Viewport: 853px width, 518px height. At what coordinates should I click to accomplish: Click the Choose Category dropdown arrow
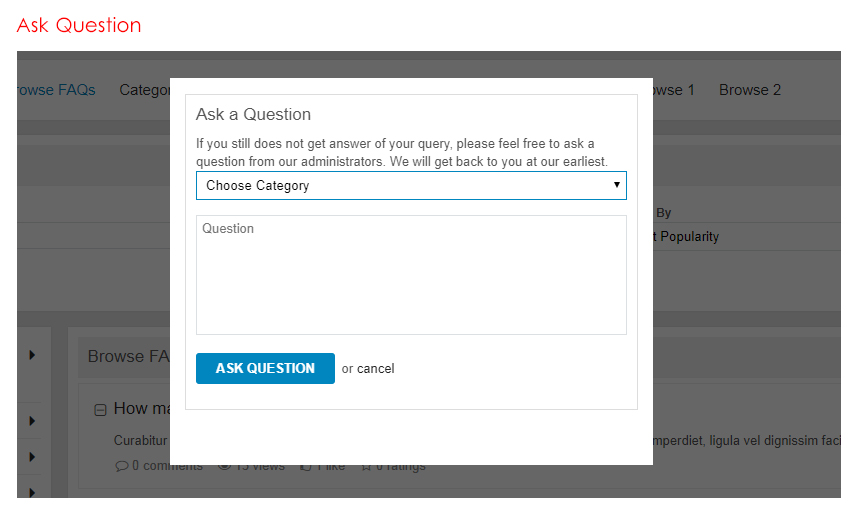617,186
